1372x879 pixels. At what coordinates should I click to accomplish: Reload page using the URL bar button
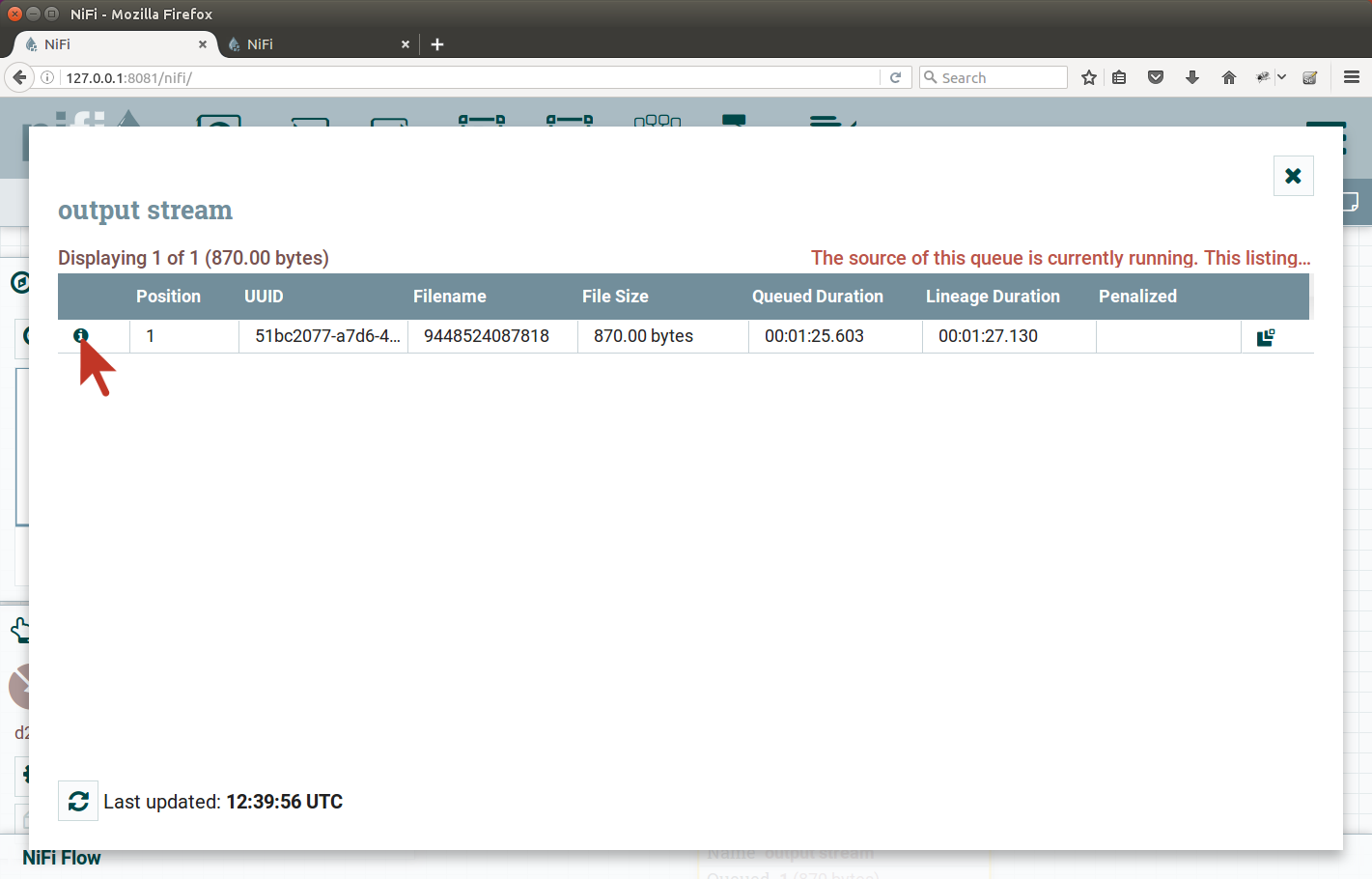click(895, 77)
